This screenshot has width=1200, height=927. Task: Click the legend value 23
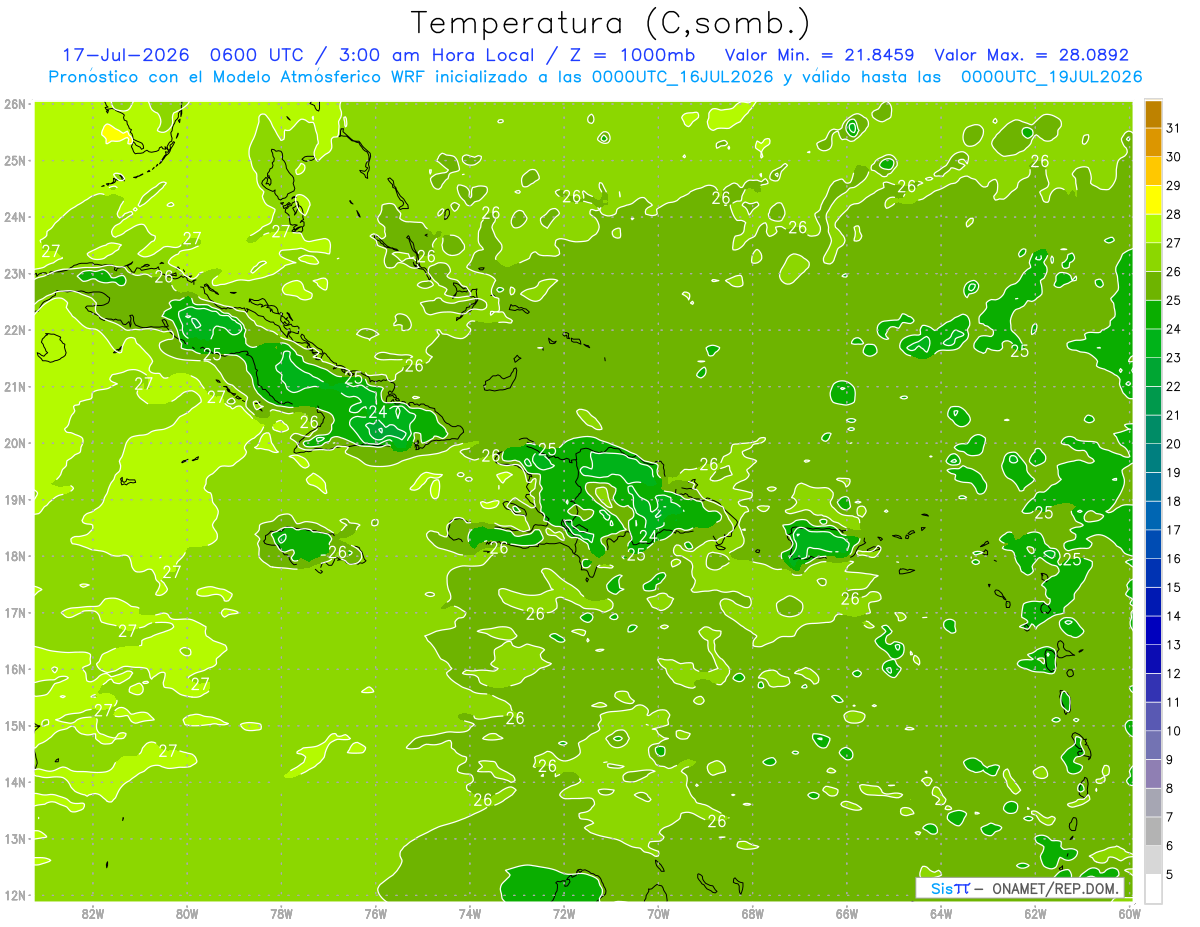tap(1174, 358)
